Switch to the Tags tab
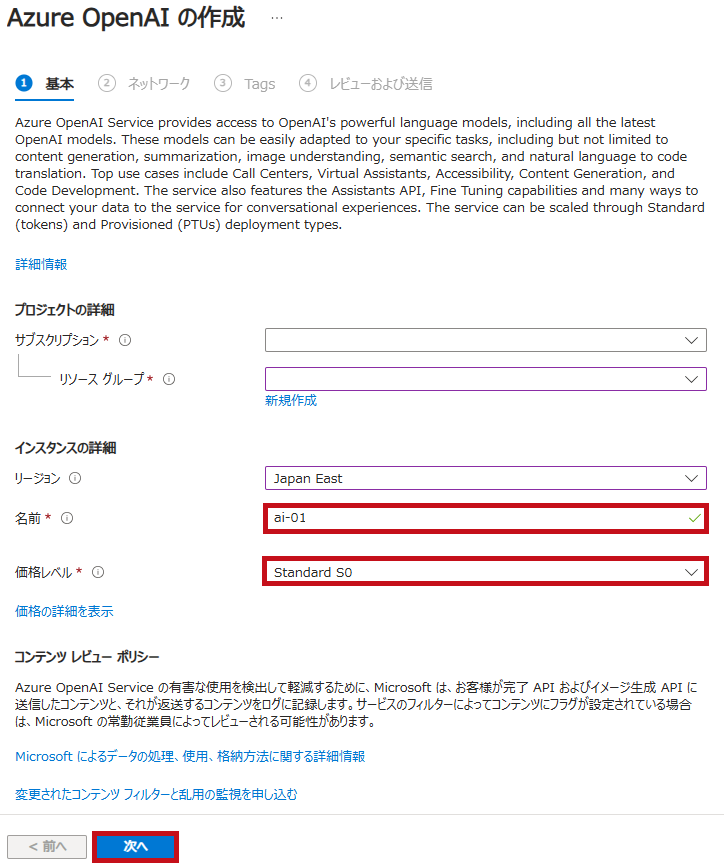 [245, 83]
